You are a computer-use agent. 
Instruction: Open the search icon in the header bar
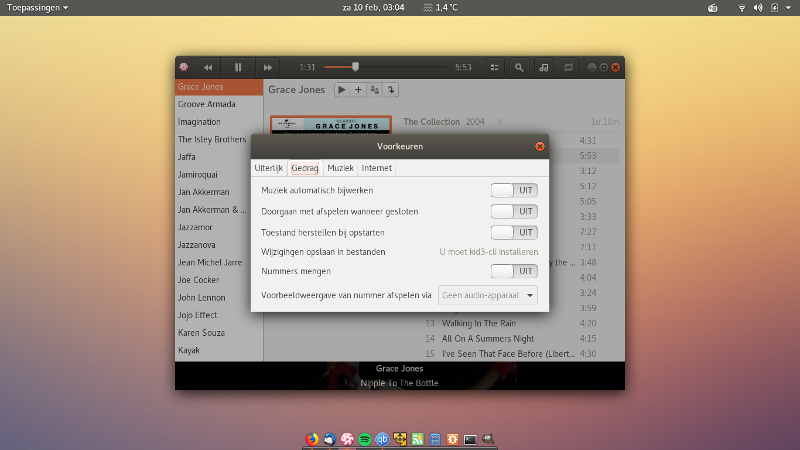519,67
